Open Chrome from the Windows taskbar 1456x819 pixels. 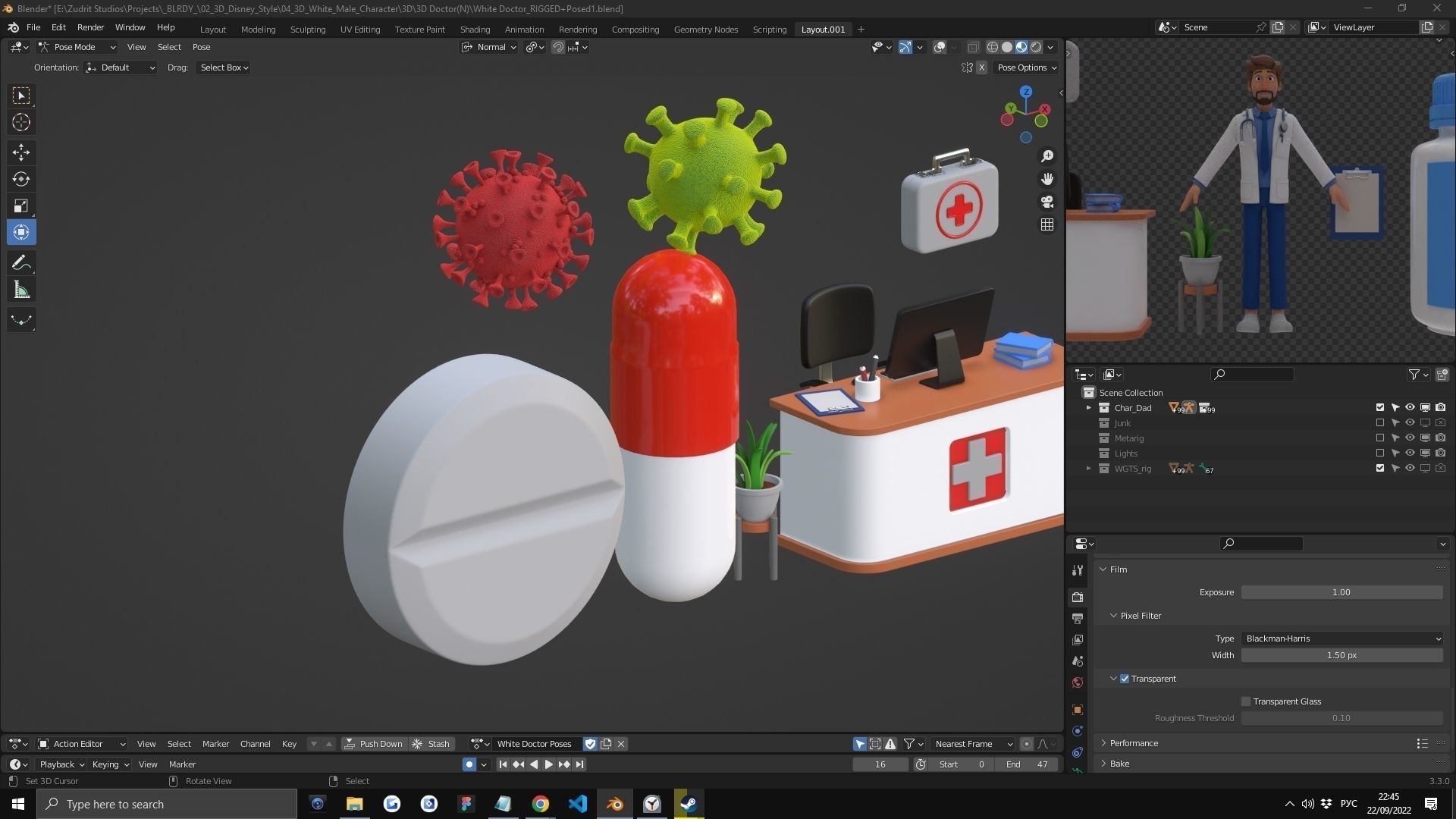click(x=540, y=804)
